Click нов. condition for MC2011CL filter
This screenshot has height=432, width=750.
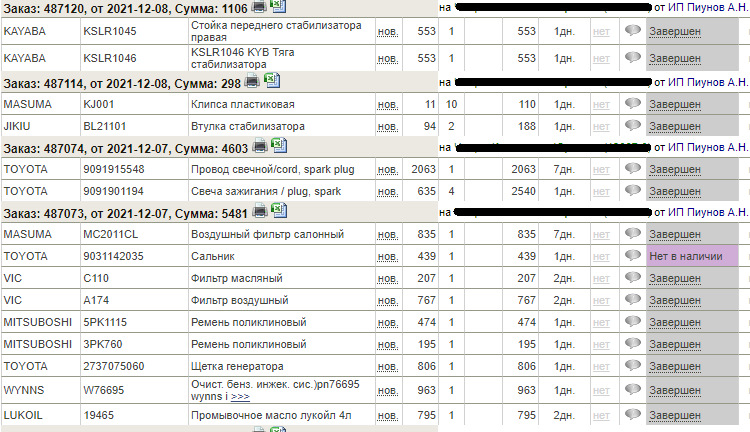tap(387, 234)
